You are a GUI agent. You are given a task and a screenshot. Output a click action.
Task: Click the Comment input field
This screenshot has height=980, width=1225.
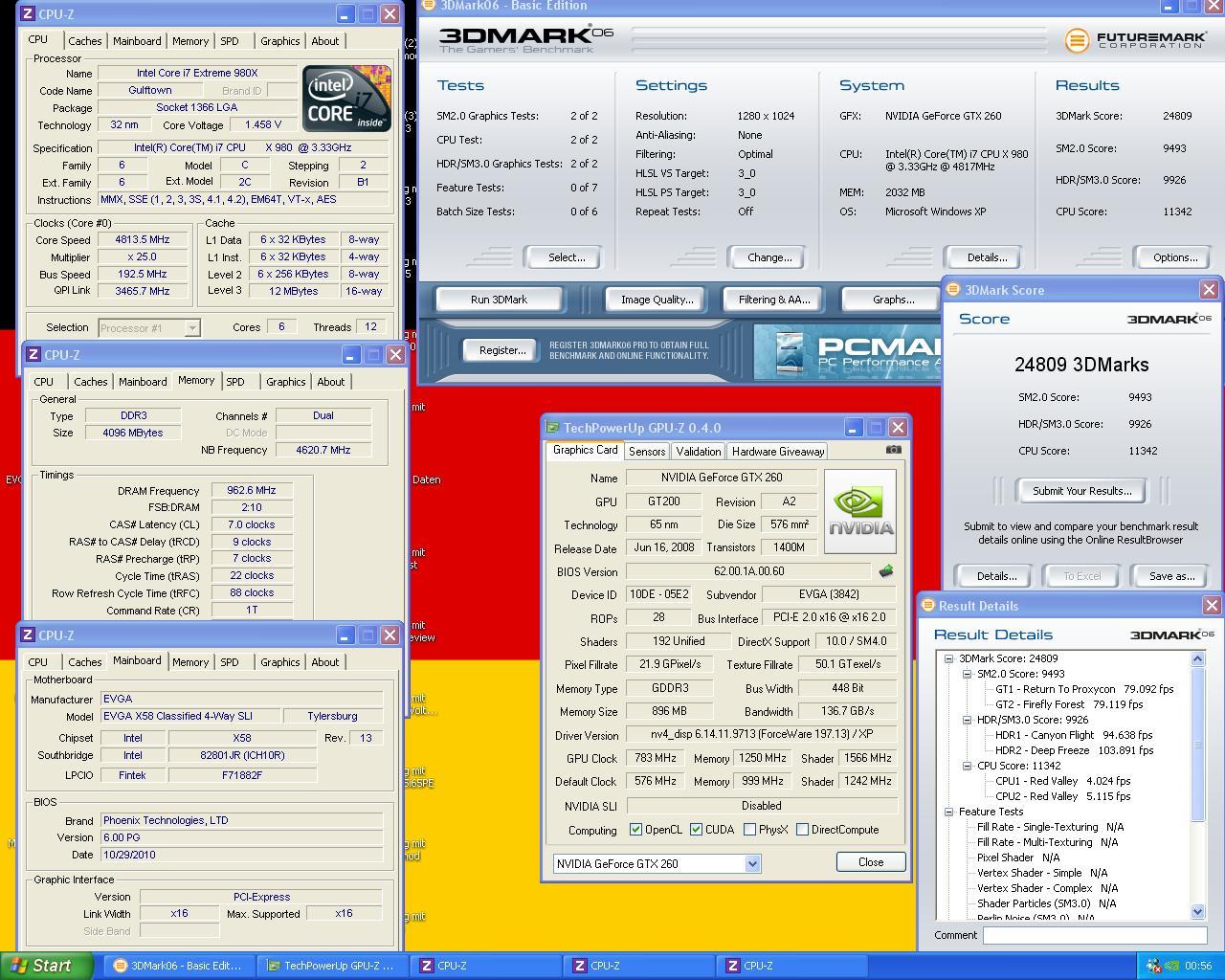point(1094,935)
